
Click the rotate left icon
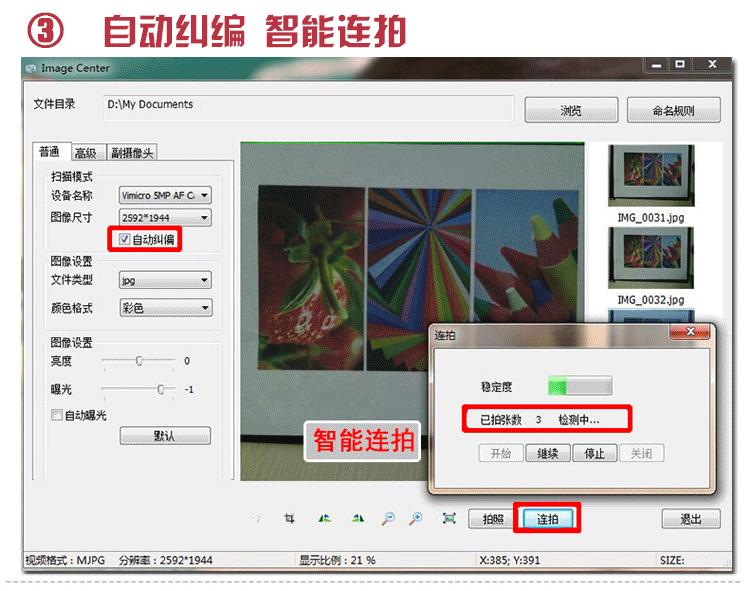click(x=324, y=518)
